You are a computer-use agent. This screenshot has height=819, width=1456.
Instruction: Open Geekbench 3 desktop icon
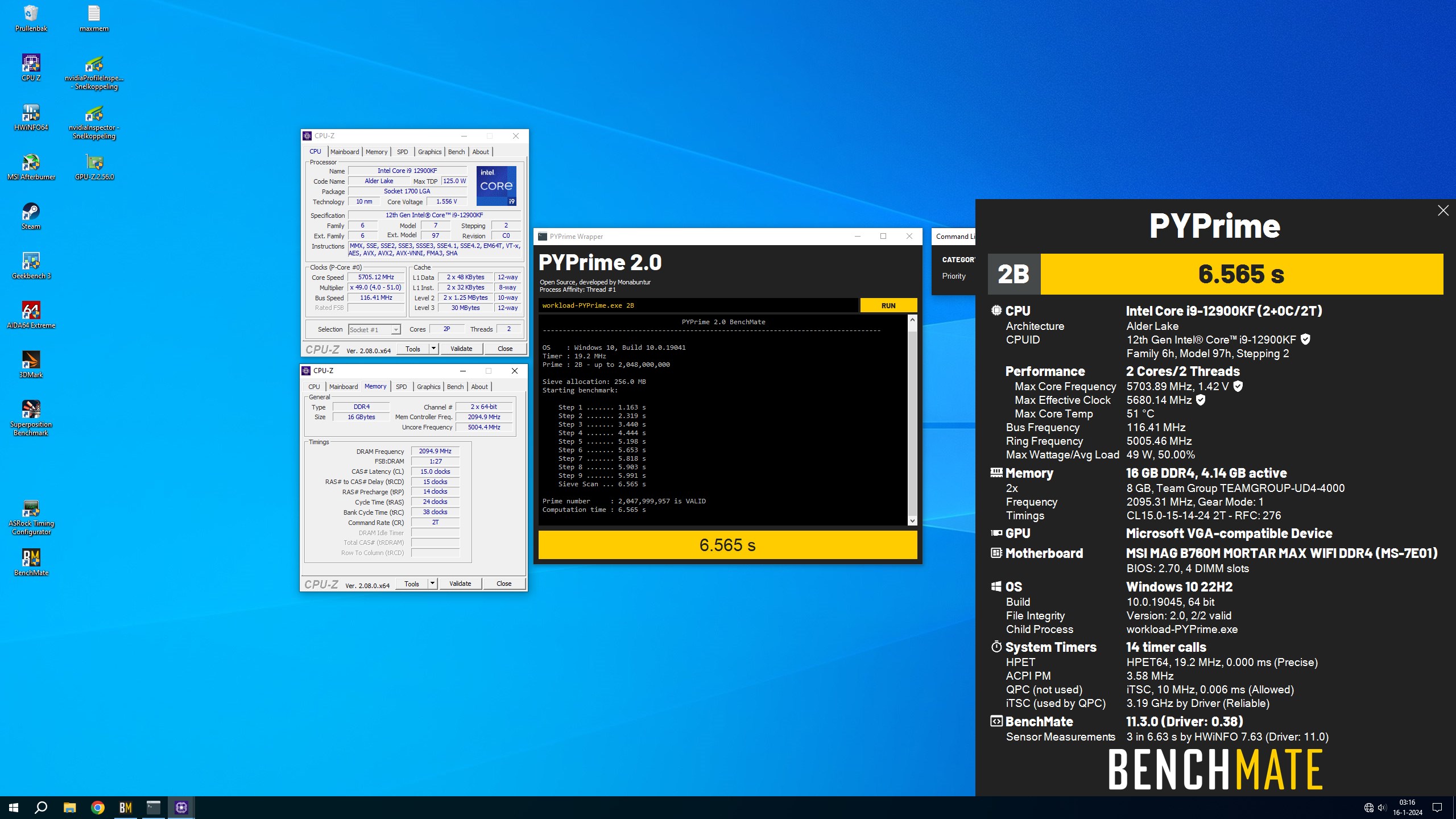31,266
